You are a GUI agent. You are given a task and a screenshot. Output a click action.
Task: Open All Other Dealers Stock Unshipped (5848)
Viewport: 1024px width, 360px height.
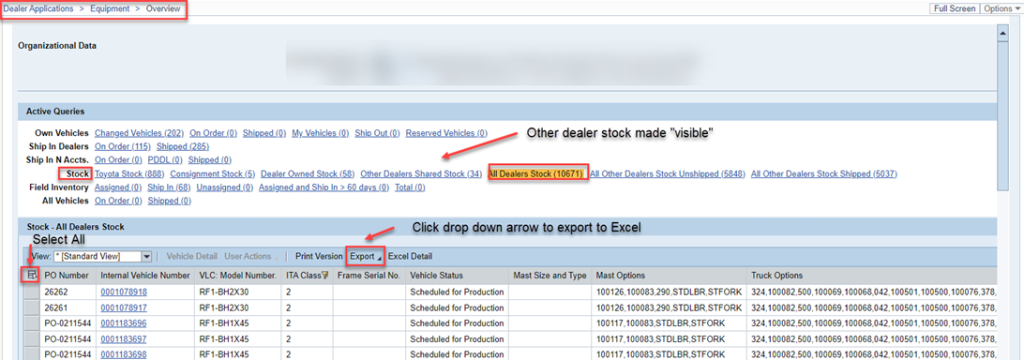(x=667, y=174)
